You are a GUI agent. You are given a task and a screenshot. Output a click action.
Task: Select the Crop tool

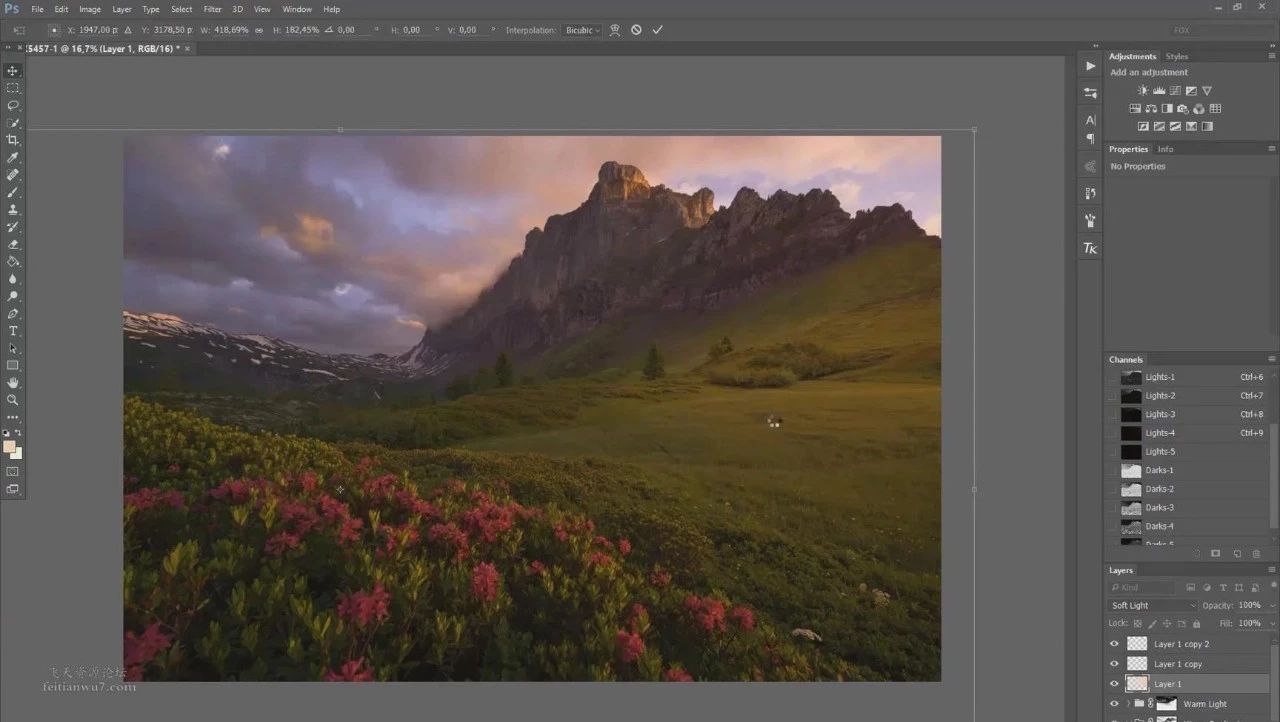click(x=13, y=140)
